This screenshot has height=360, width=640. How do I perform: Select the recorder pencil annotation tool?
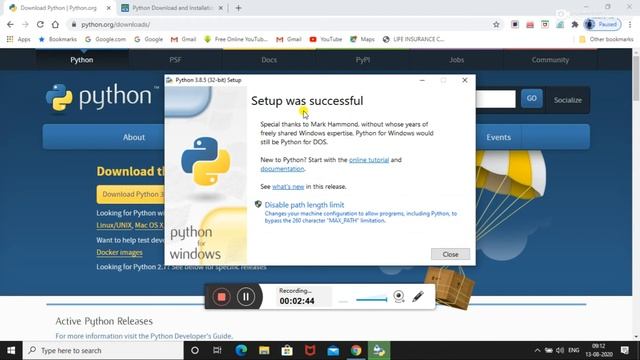418,296
